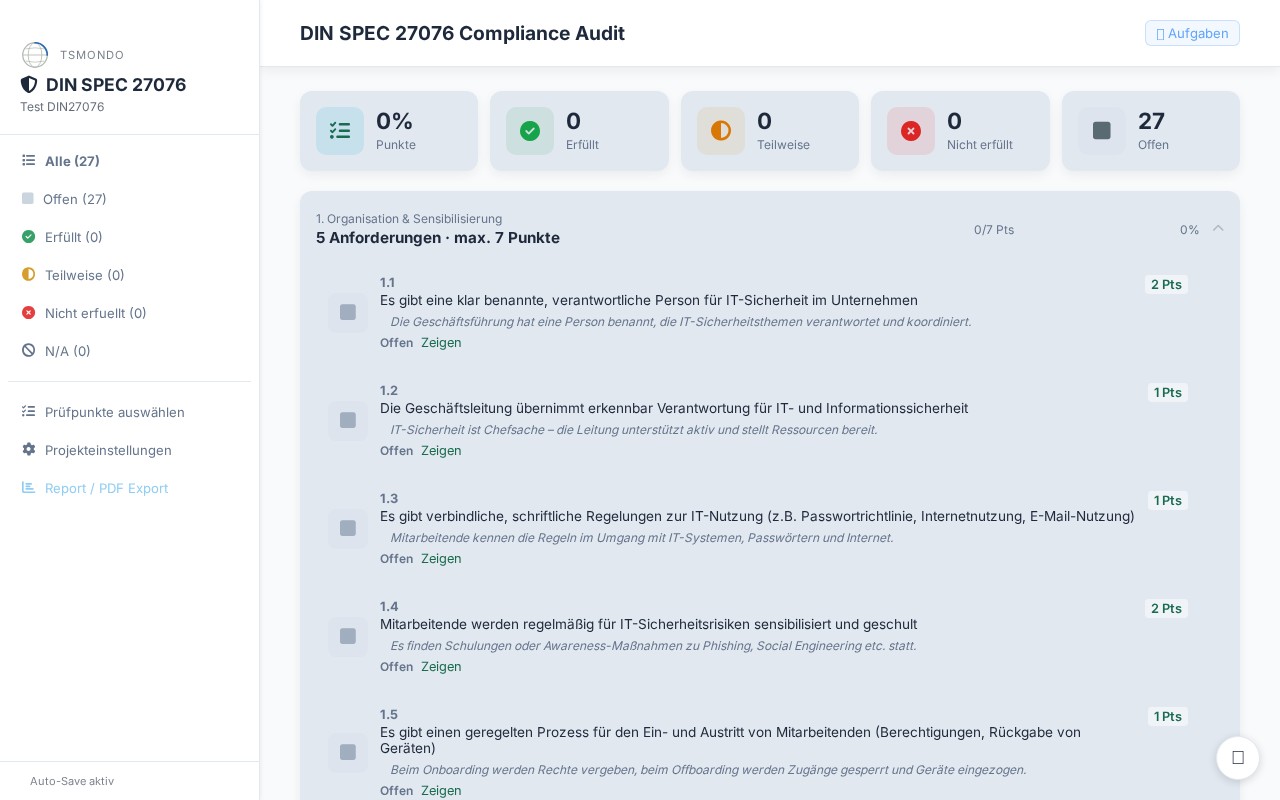Click the floating square button at the bottom right

pos(1238,758)
